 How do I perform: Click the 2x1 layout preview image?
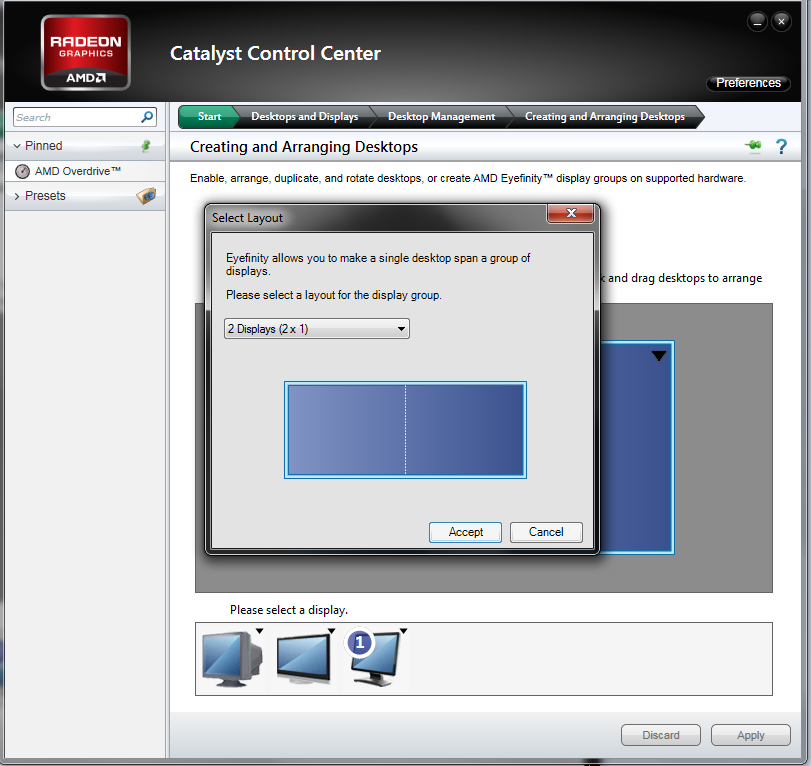pos(406,430)
